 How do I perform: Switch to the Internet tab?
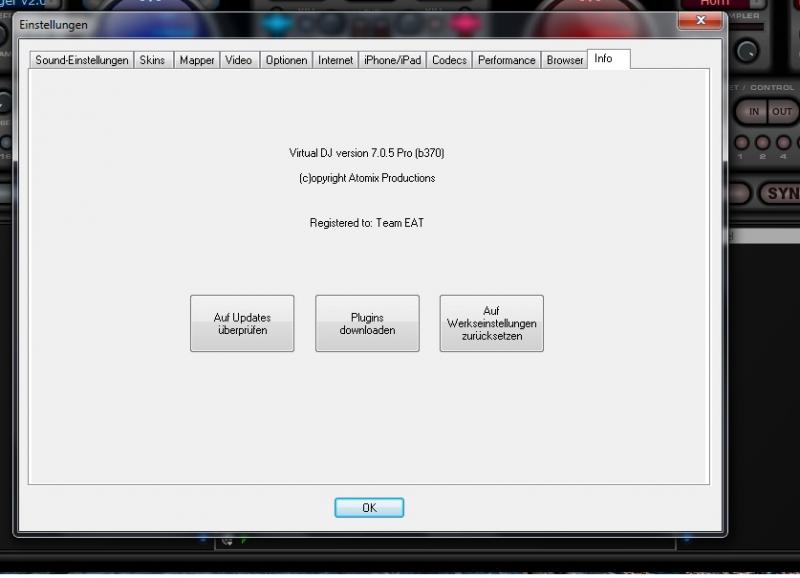point(335,60)
